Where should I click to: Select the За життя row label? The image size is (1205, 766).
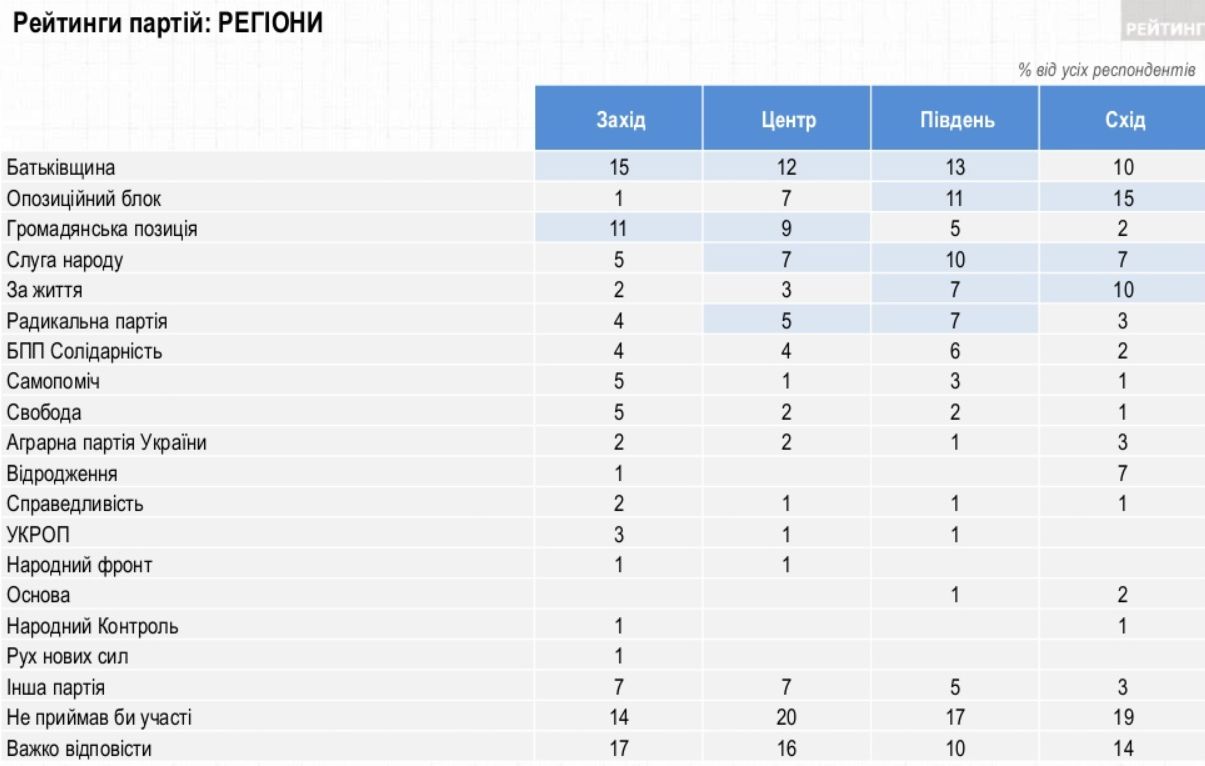tap(46, 291)
